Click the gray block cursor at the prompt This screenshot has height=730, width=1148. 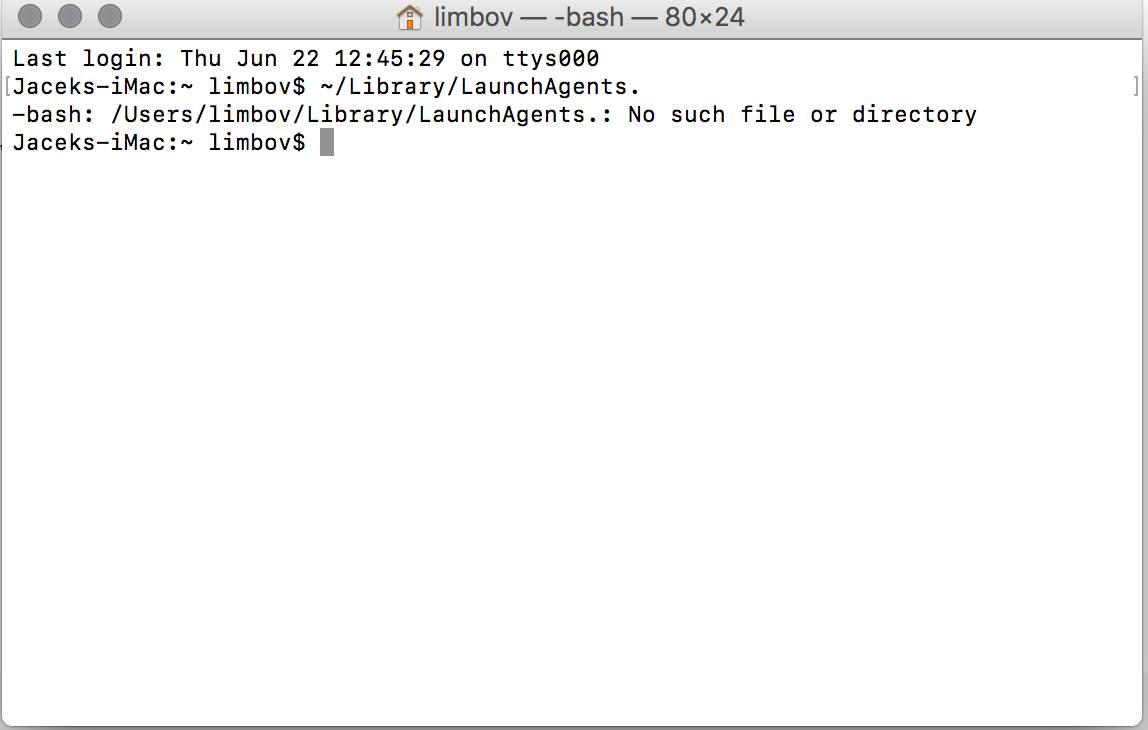click(327, 142)
